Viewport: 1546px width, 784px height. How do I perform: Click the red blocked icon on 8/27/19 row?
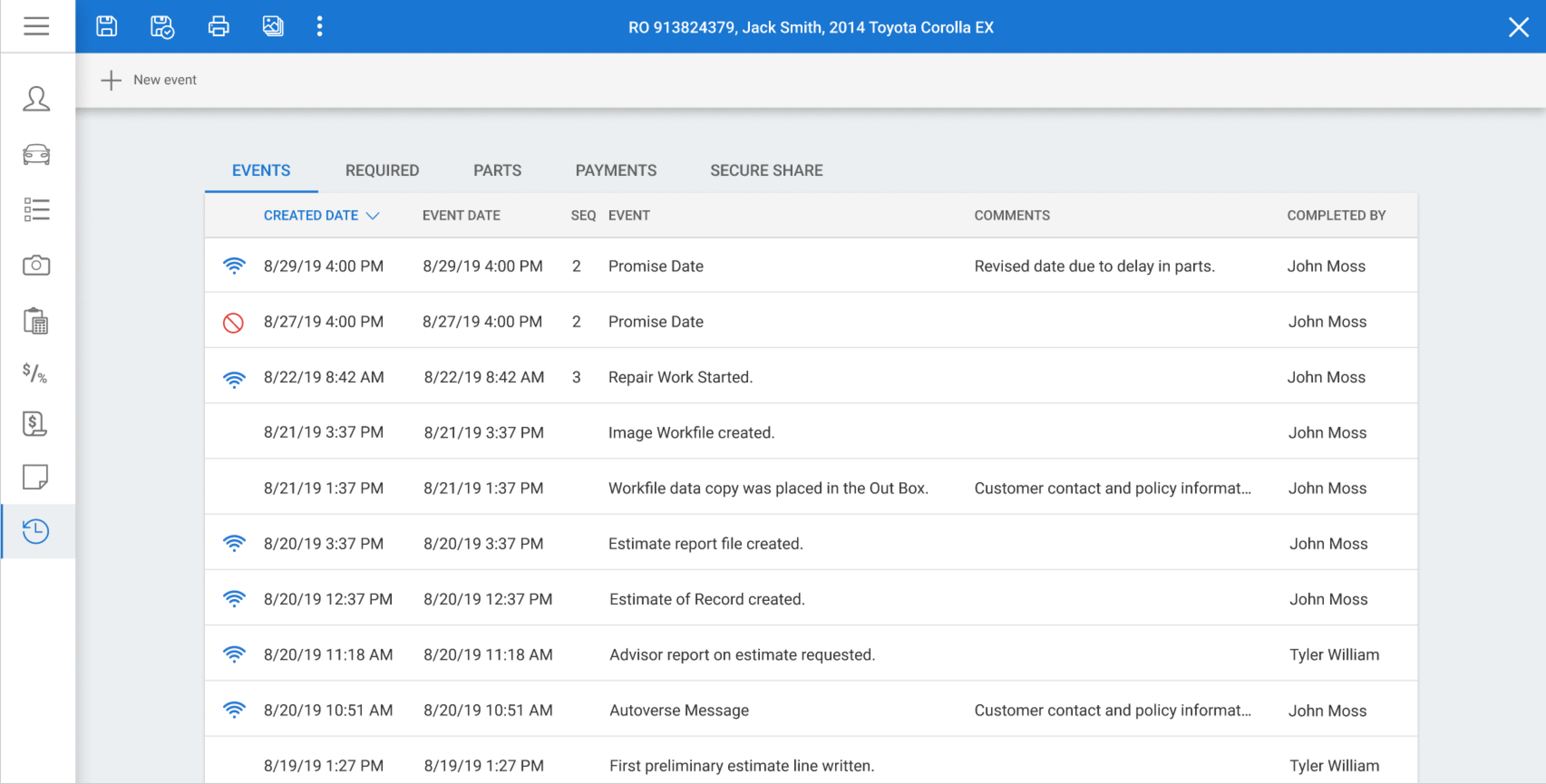[233, 323]
